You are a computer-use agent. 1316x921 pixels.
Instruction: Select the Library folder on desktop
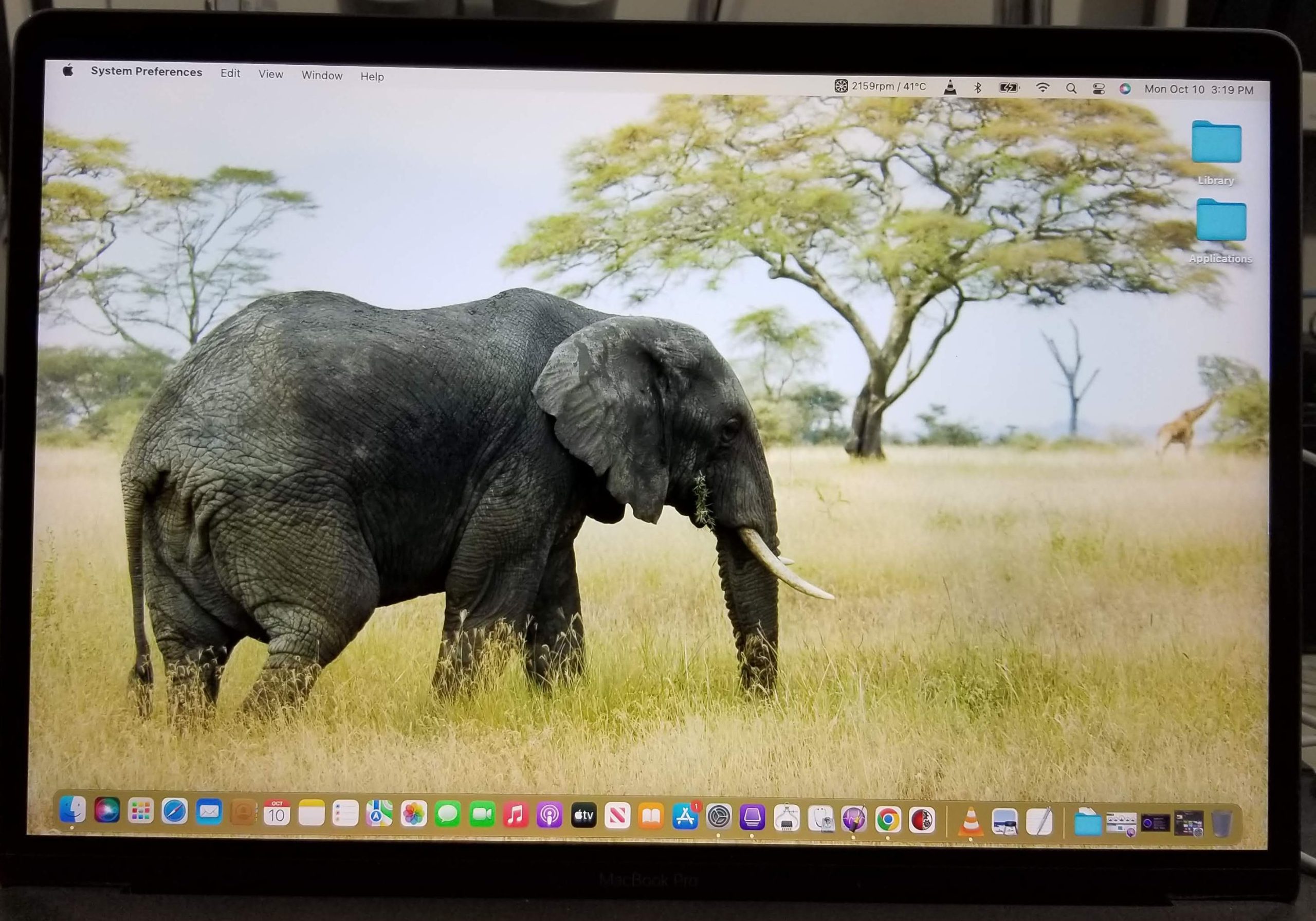click(x=1216, y=143)
